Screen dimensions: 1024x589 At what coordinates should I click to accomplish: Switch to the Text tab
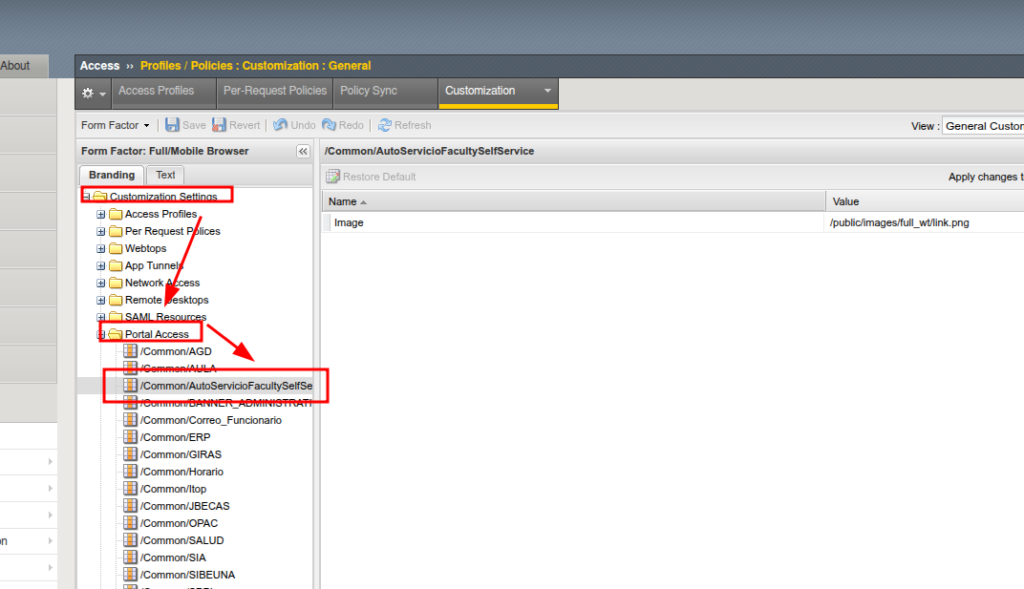[x=165, y=175]
